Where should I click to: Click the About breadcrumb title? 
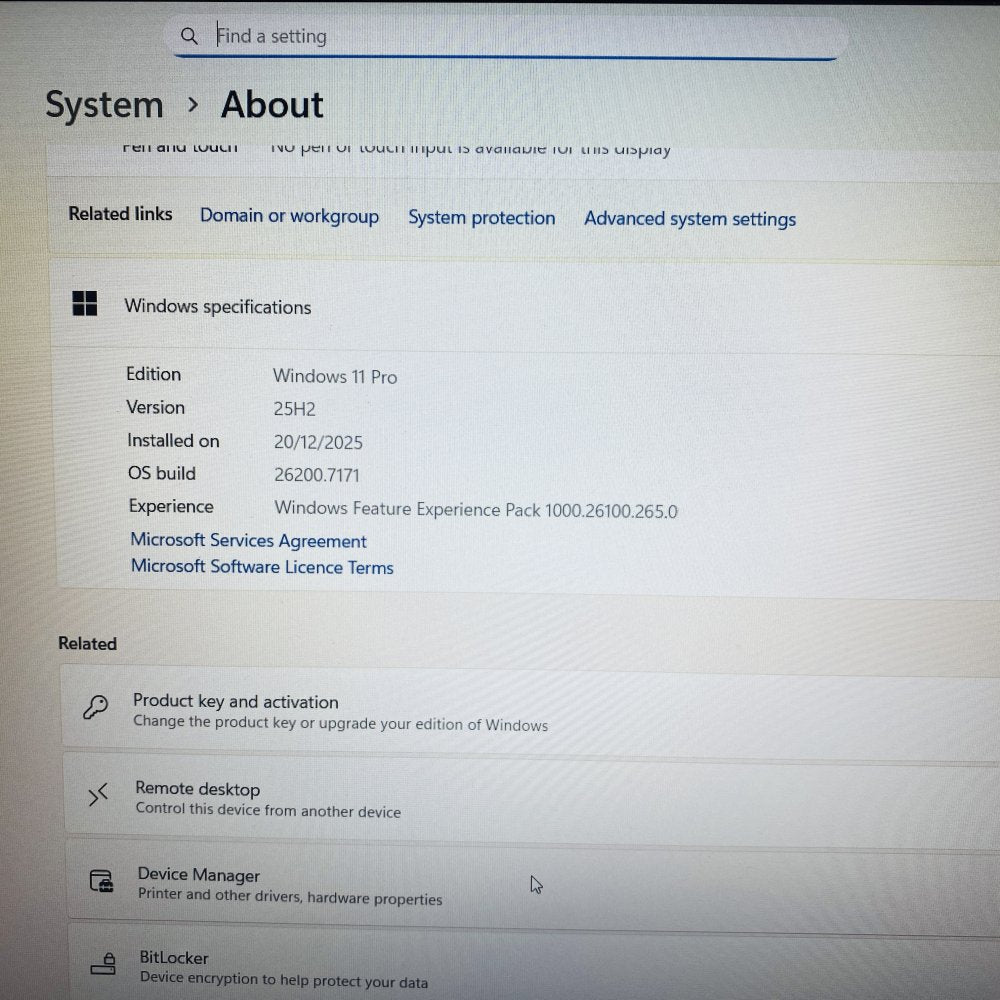pos(272,105)
